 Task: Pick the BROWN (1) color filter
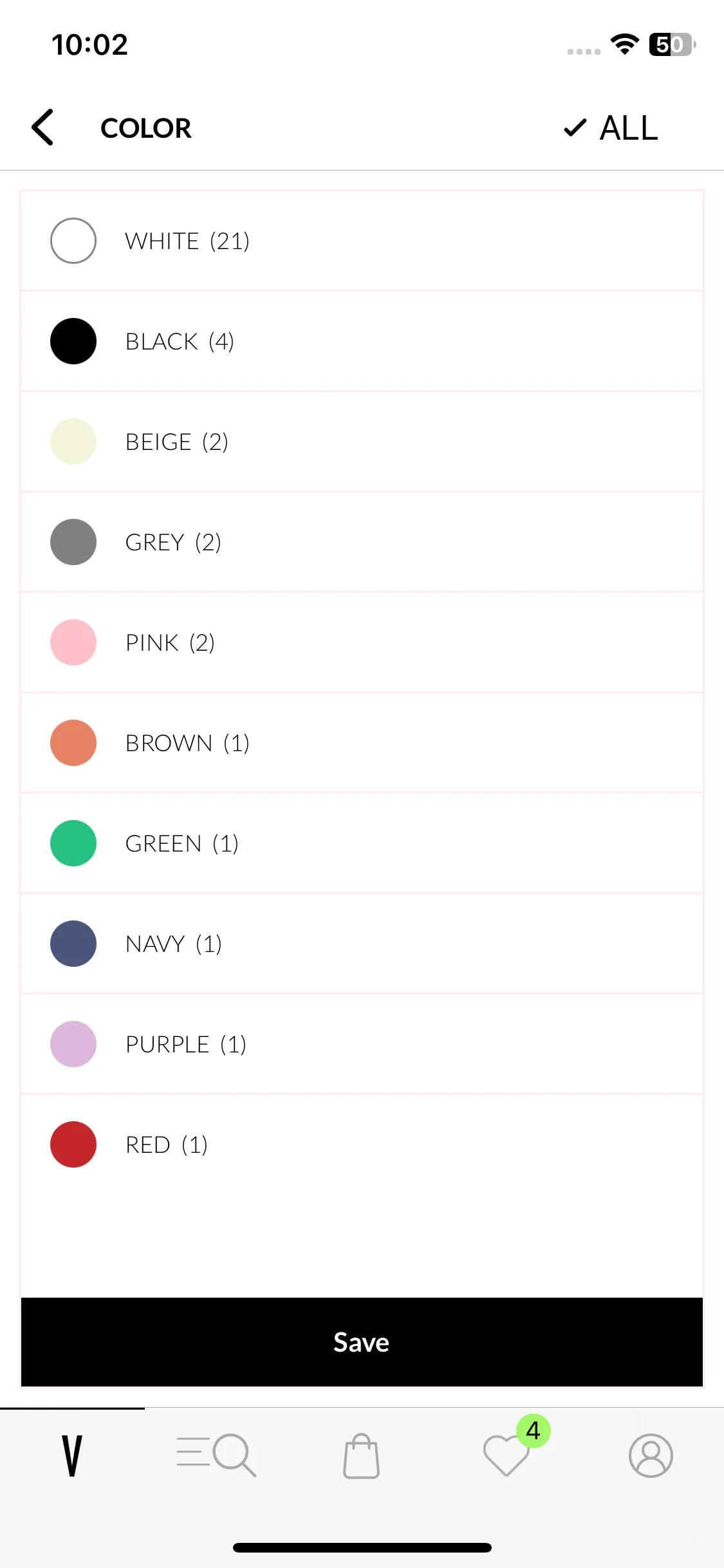click(362, 743)
